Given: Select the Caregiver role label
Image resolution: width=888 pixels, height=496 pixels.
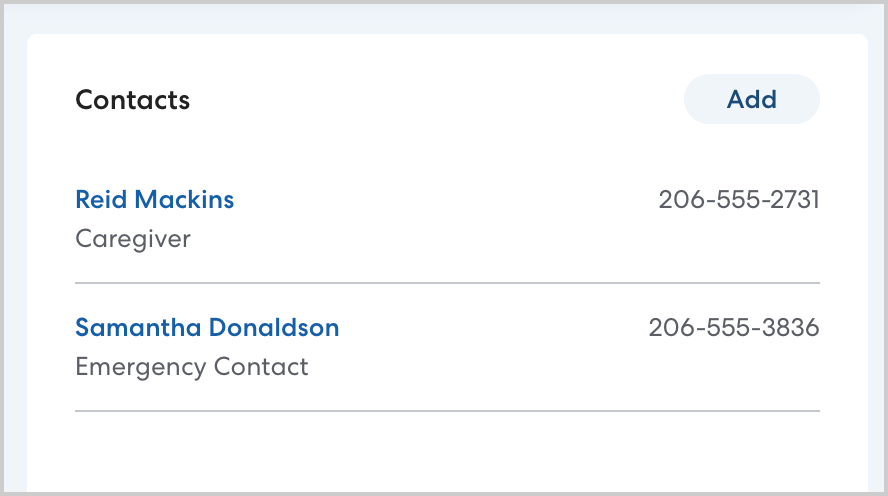Looking at the screenshot, I should coord(133,239).
